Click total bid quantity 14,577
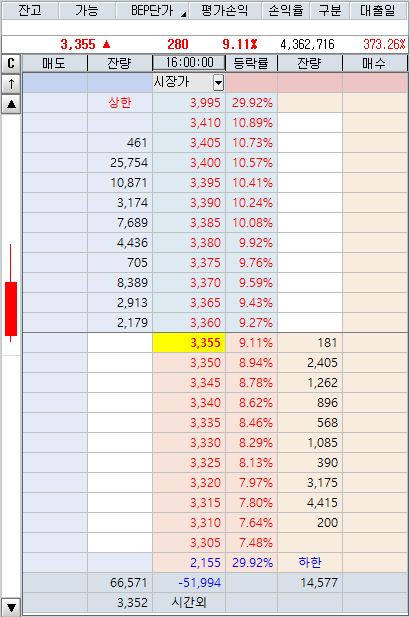The image size is (410, 617). 310,582
